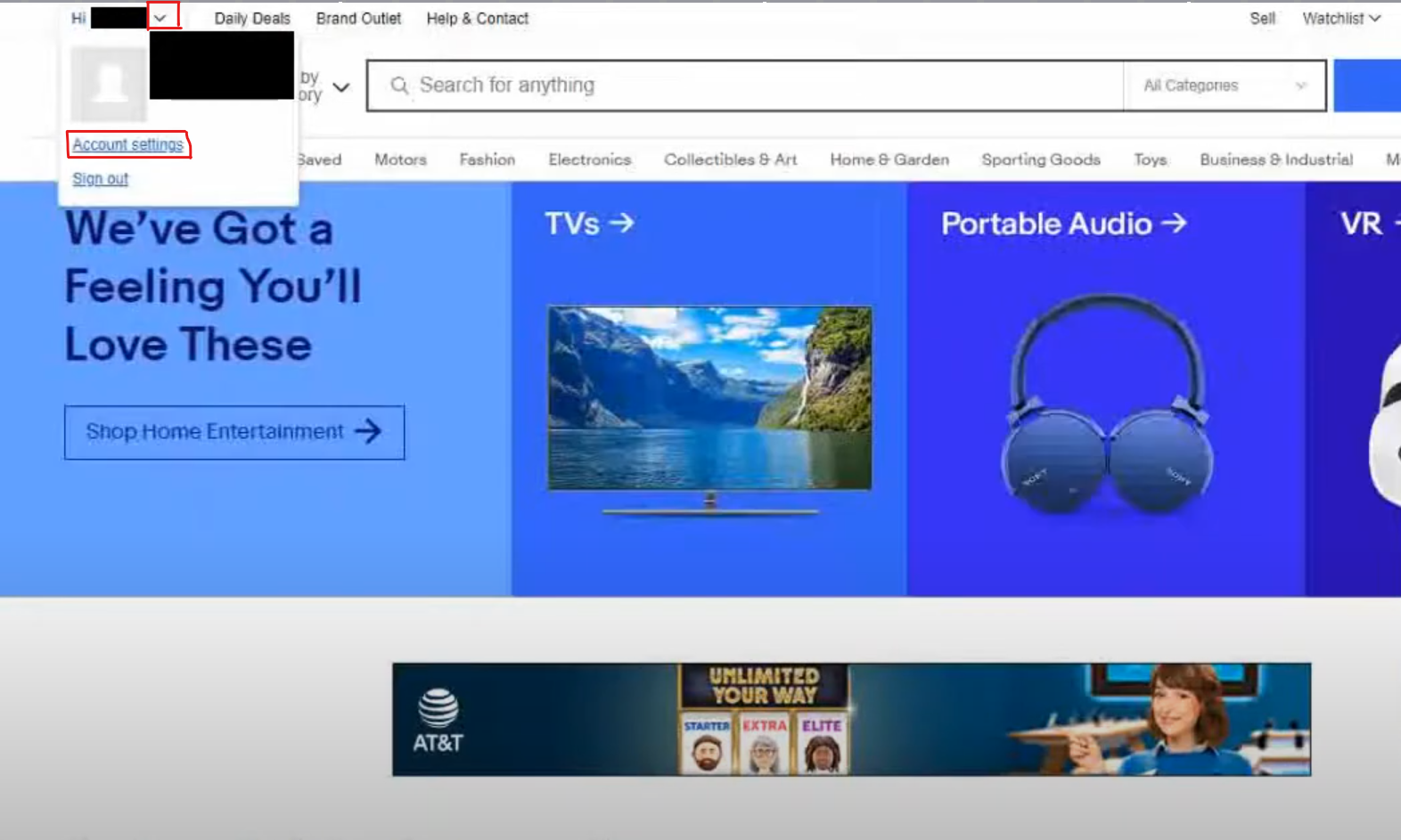Click the arrow next to TVs
The height and width of the screenshot is (840, 1401).
coord(622,223)
